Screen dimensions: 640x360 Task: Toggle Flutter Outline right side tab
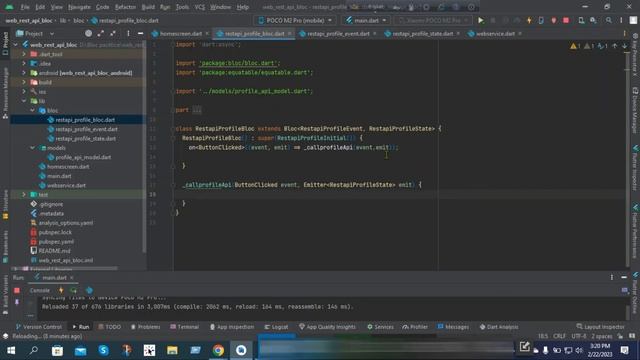(635, 293)
